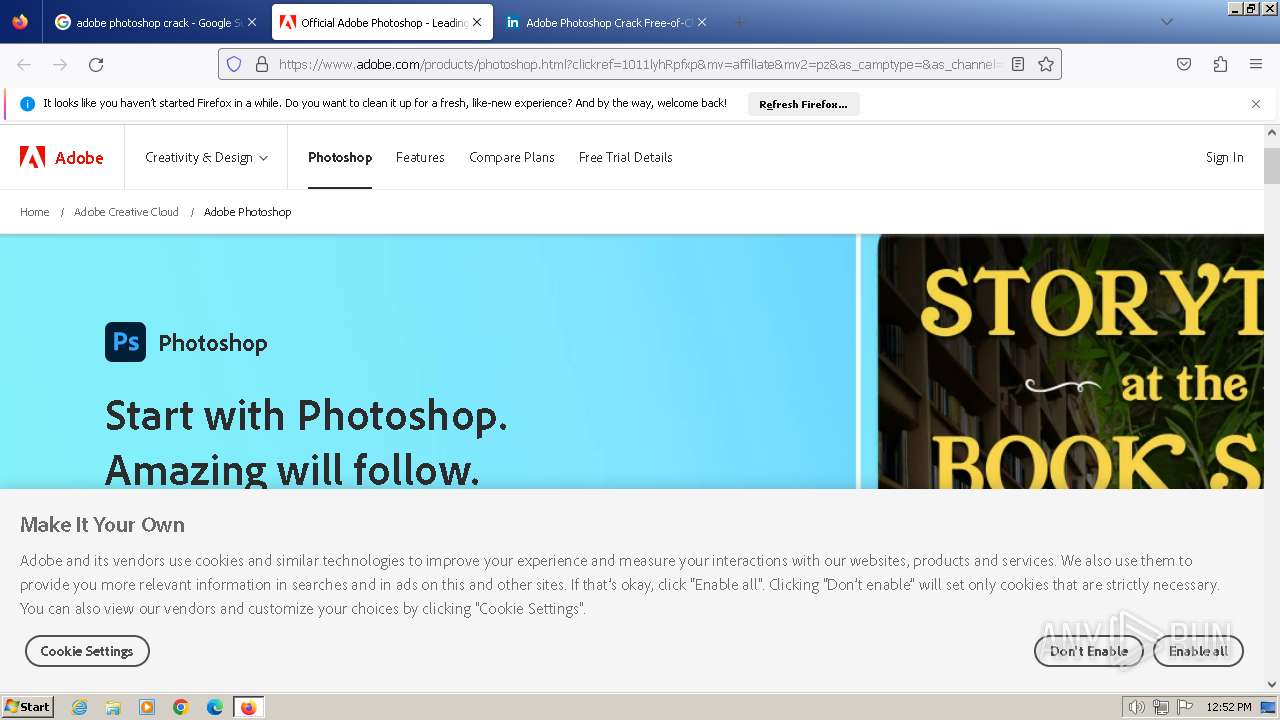
Task: Click the adobe.com URL in the address bar
Action: [640, 64]
